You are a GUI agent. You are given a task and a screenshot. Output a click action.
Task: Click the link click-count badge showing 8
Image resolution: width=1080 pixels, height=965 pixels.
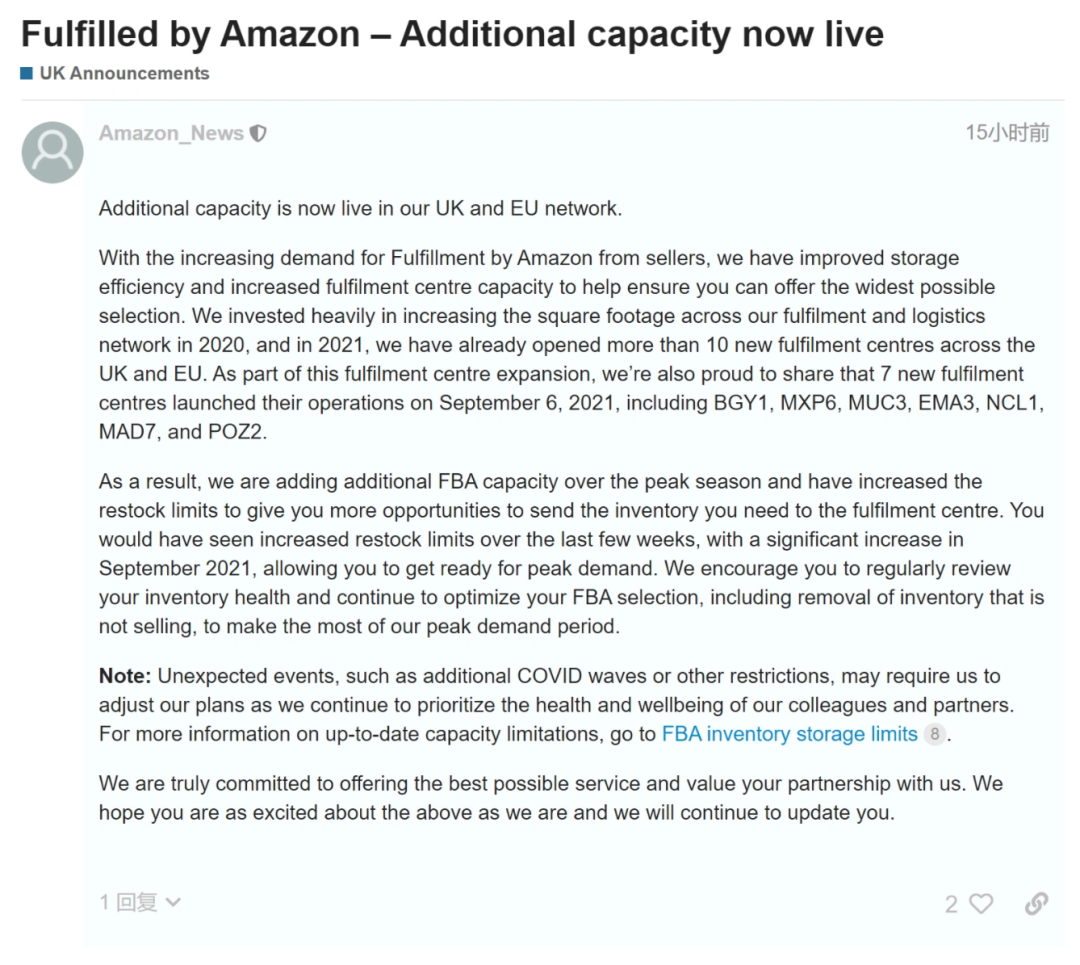tap(934, 734)
